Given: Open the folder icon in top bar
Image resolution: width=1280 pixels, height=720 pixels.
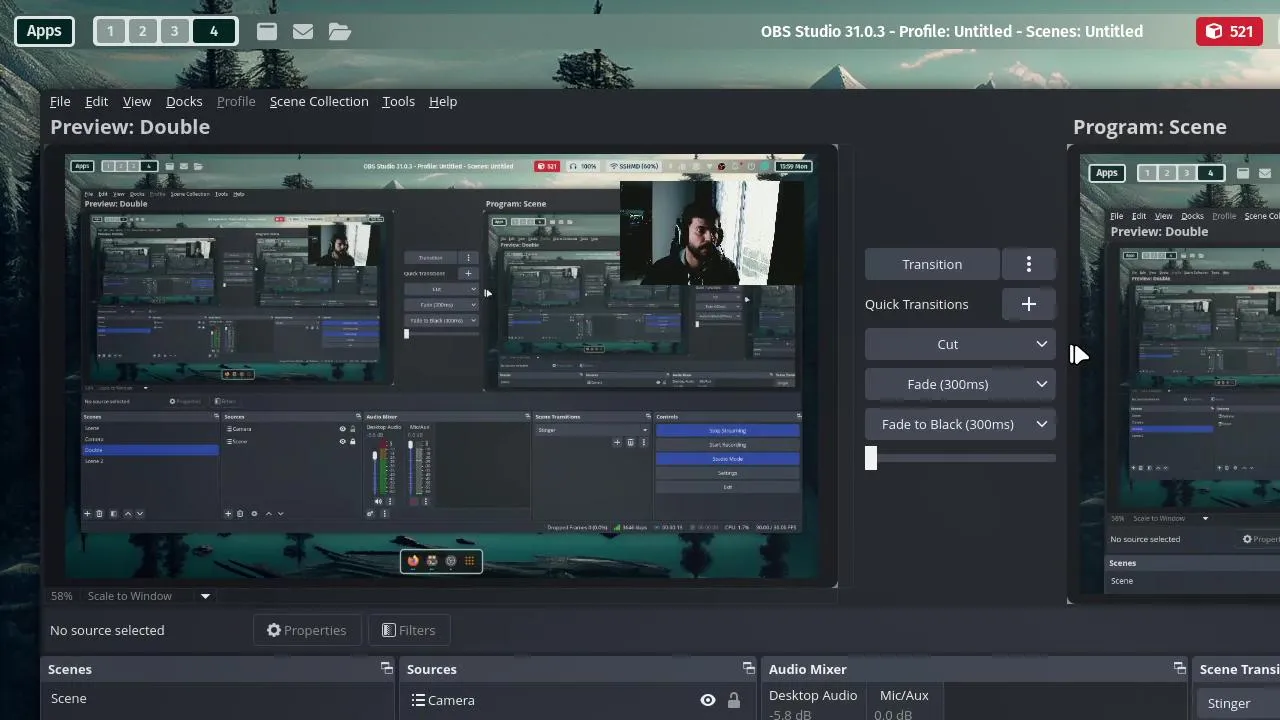Looking at the screenshot, I should click(x=340, y=31).
